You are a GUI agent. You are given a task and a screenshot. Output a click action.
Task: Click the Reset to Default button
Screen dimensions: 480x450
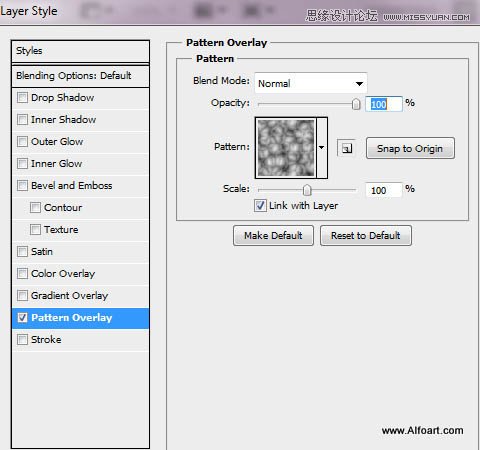point(366,236)
